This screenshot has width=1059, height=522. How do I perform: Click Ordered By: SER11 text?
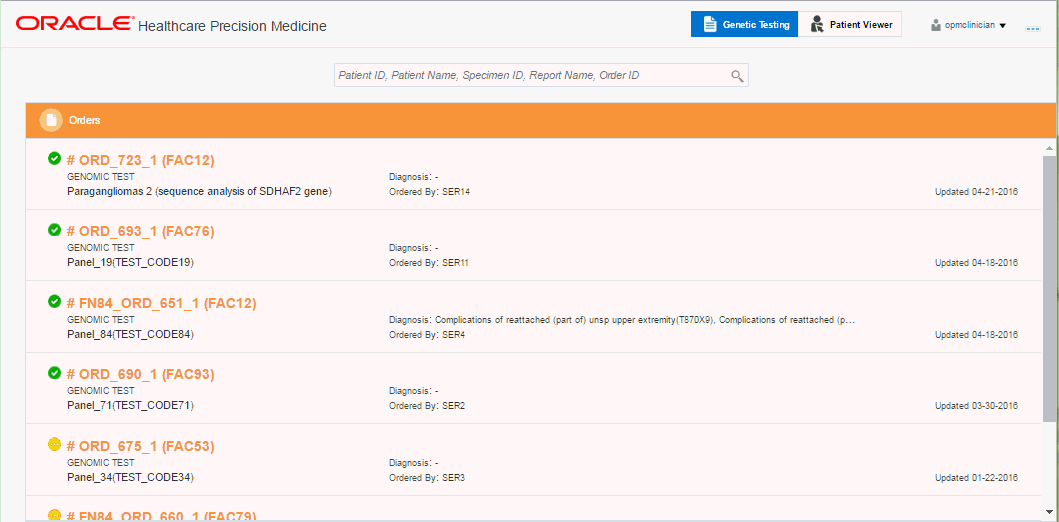[429, 263]
